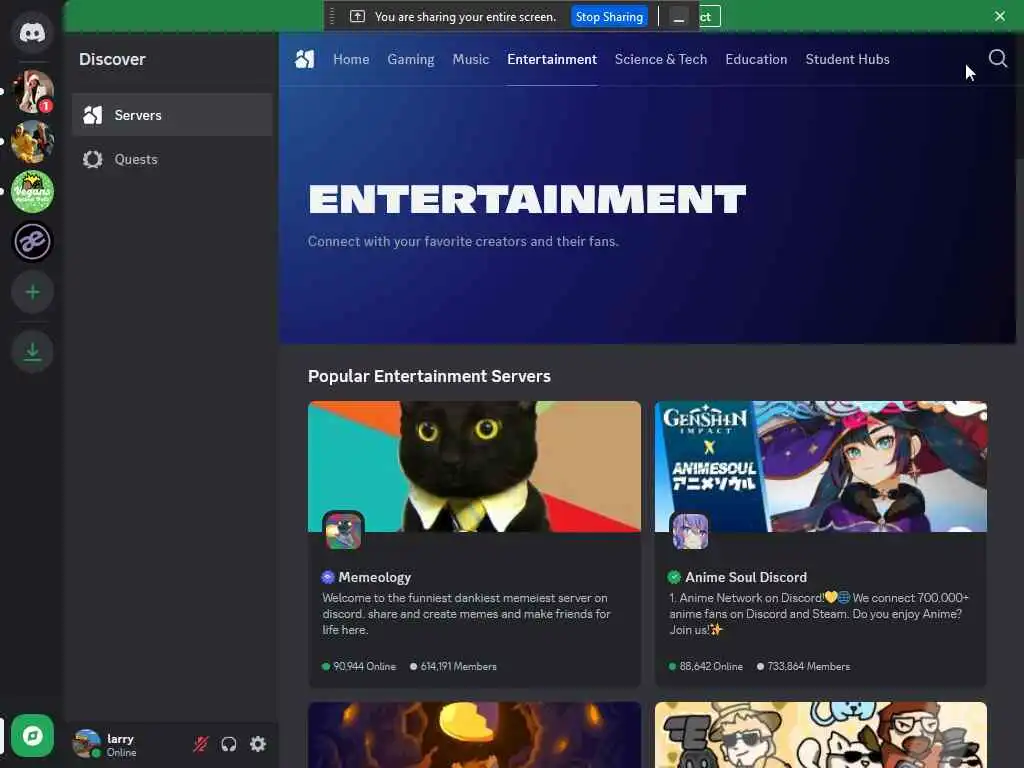
Task: Click Memeology server name
Action: (375, 577)
